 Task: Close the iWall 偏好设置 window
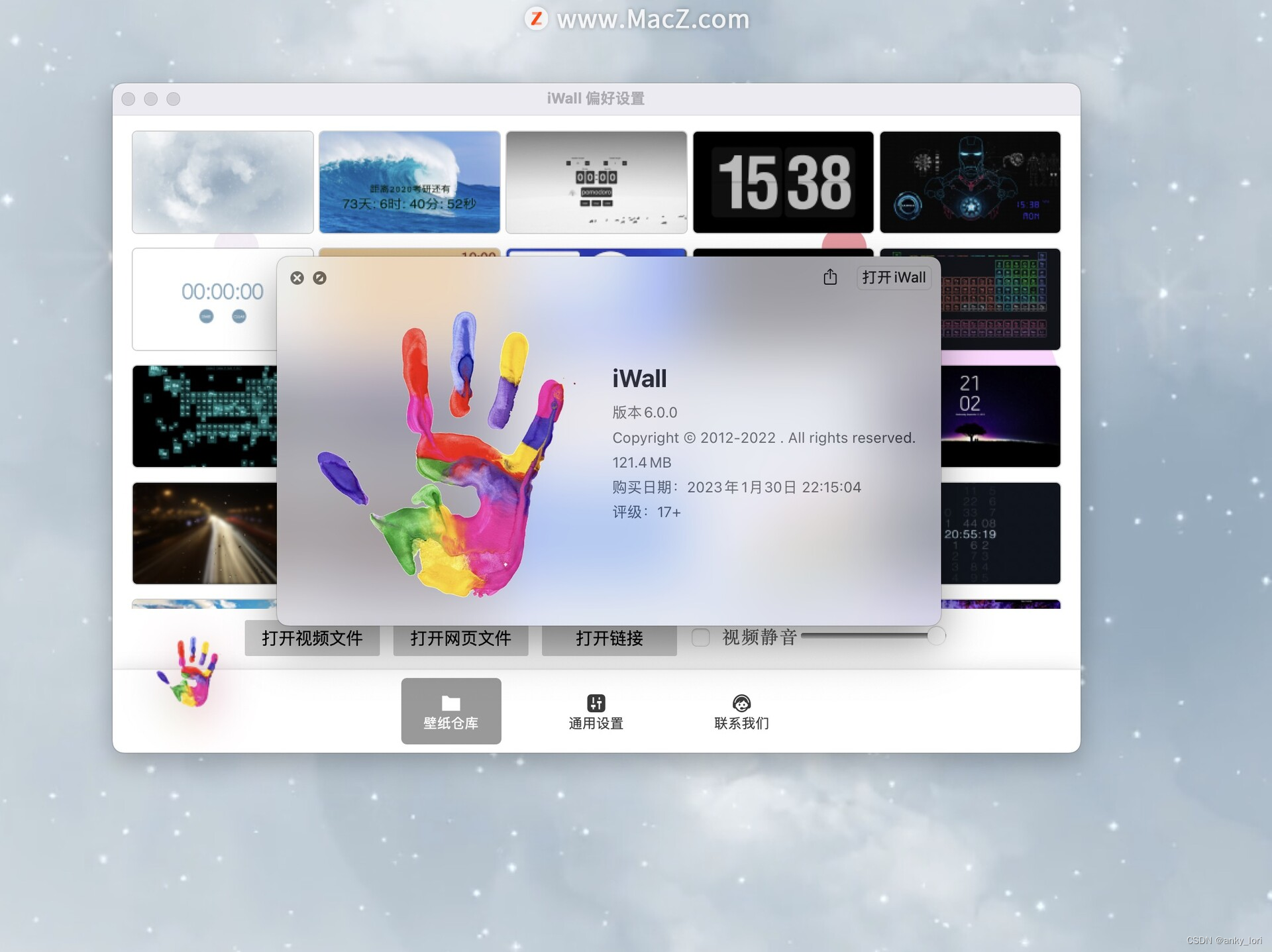click(x=129, y=99)
